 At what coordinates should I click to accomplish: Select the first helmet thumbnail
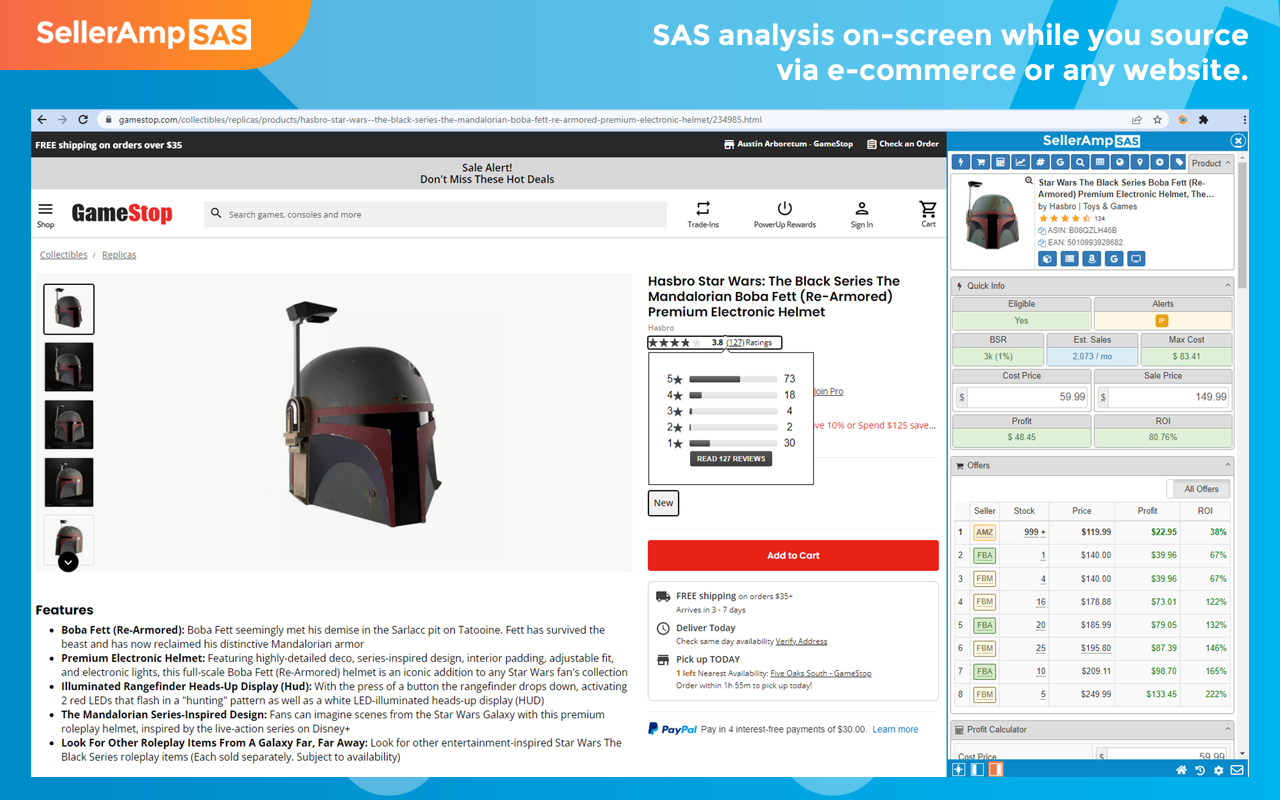[69, 309]
